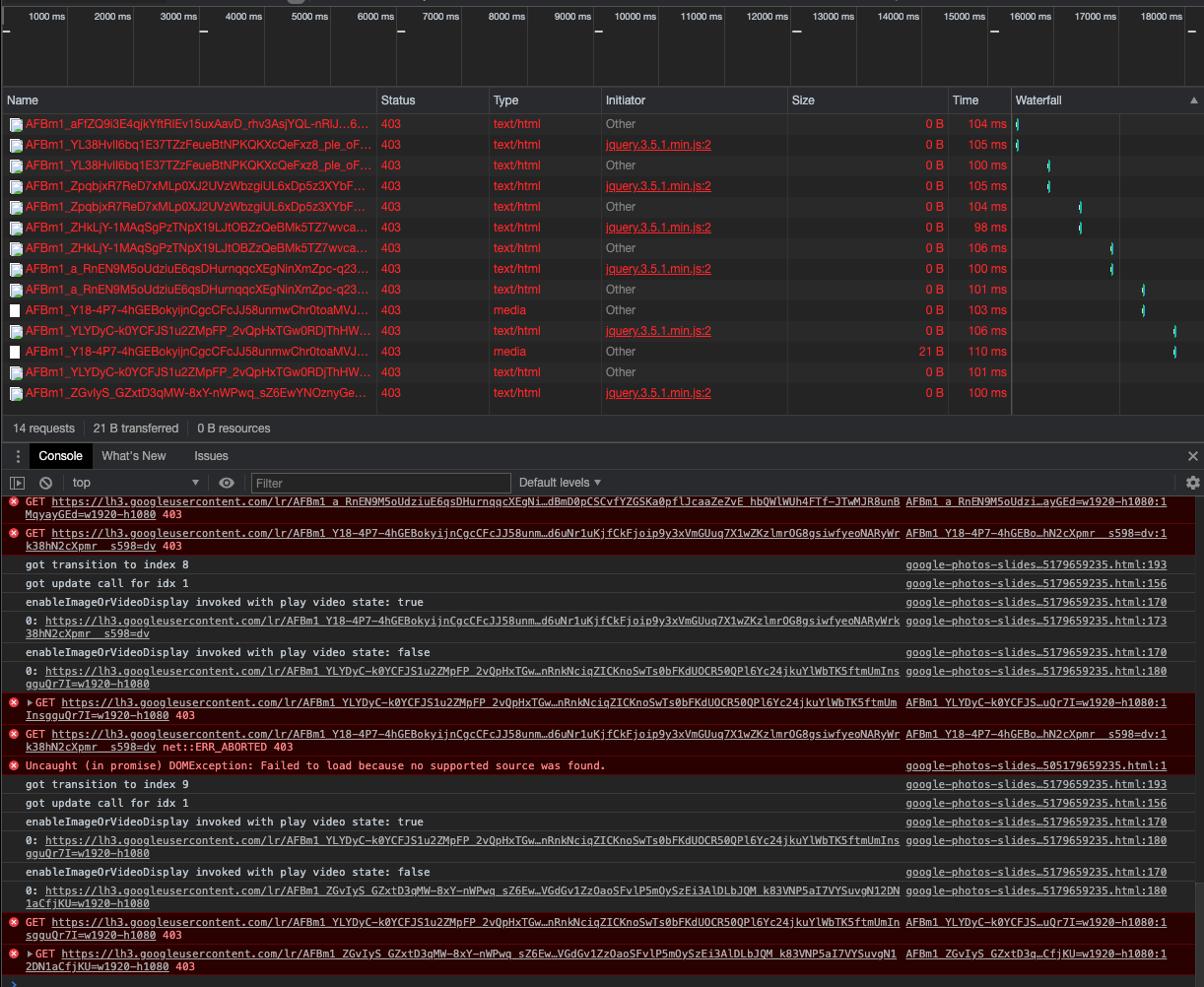Close the console drawer with the X
The width and height of the screenshot is (1204, 987).
1191,456
